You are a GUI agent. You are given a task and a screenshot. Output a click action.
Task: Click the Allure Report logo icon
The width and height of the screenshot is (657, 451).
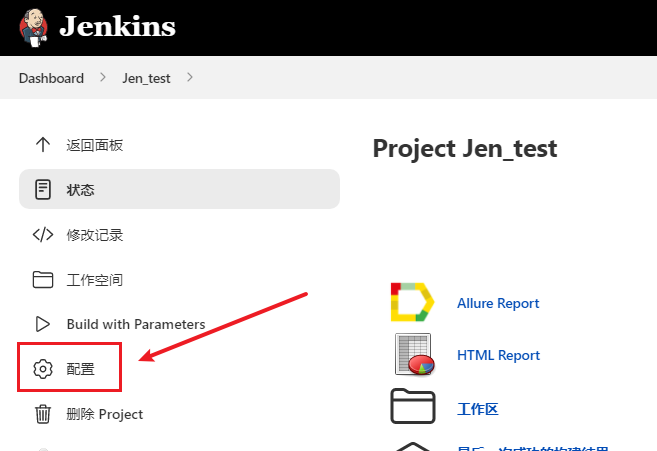pos(412,302)
